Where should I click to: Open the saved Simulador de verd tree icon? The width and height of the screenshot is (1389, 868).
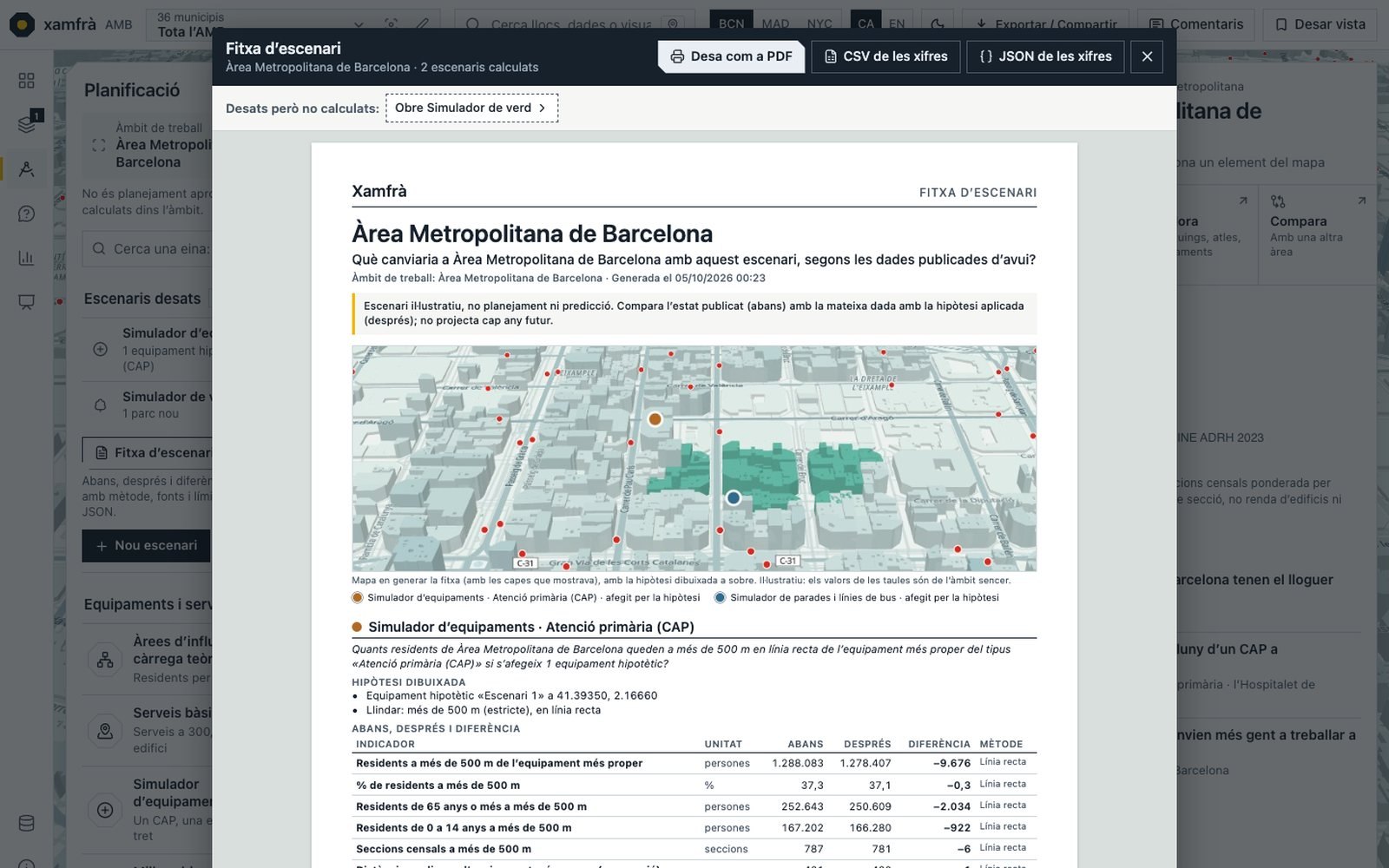pyautogui.click(x=101, y=404)
